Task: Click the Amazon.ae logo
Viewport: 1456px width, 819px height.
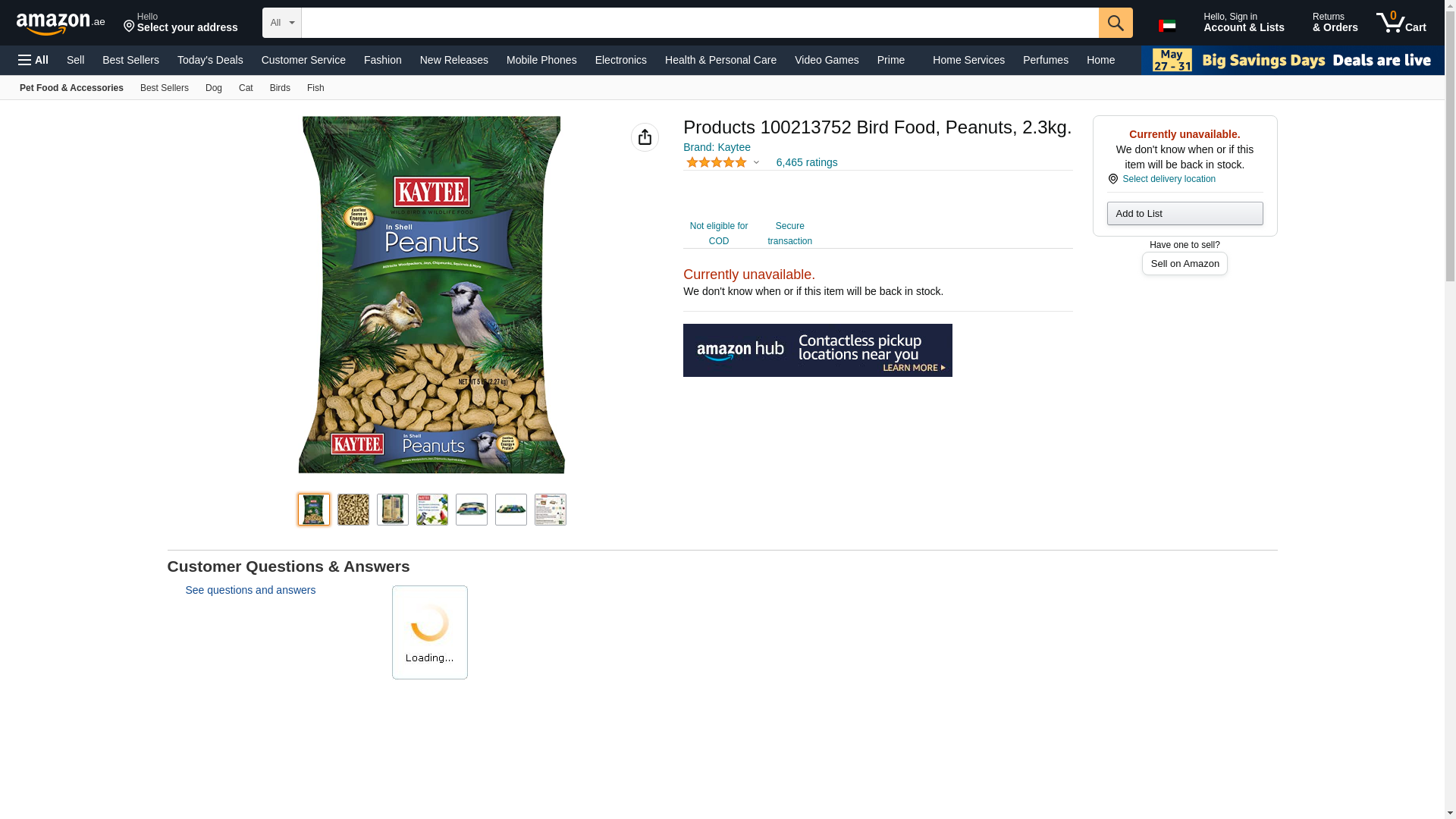Action: 61,23
